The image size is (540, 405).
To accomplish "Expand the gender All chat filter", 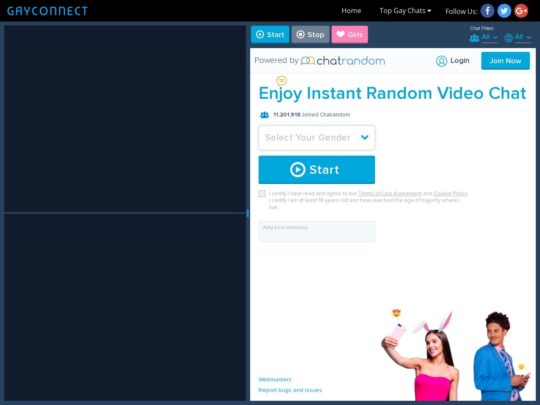I will pyautogui.click(x=489, y=37).
